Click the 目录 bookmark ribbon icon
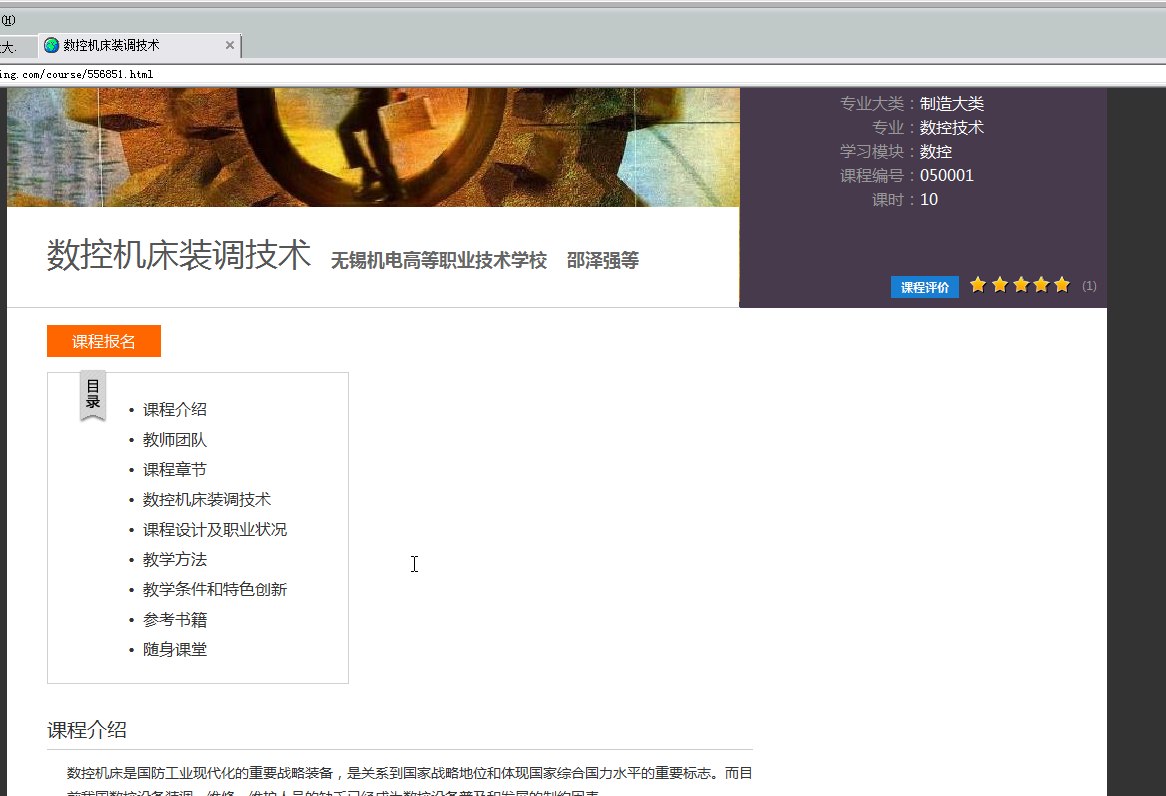Viewport: 1166px width, 796px height. (x=93, y=395)
